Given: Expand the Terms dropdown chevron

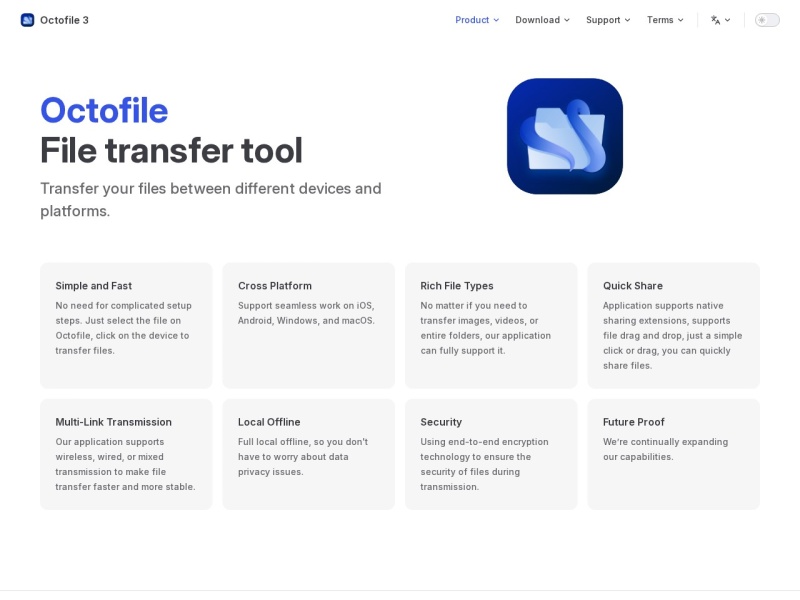Looking at the screenshot, I should pyautogui.click(x=681, y=20).
